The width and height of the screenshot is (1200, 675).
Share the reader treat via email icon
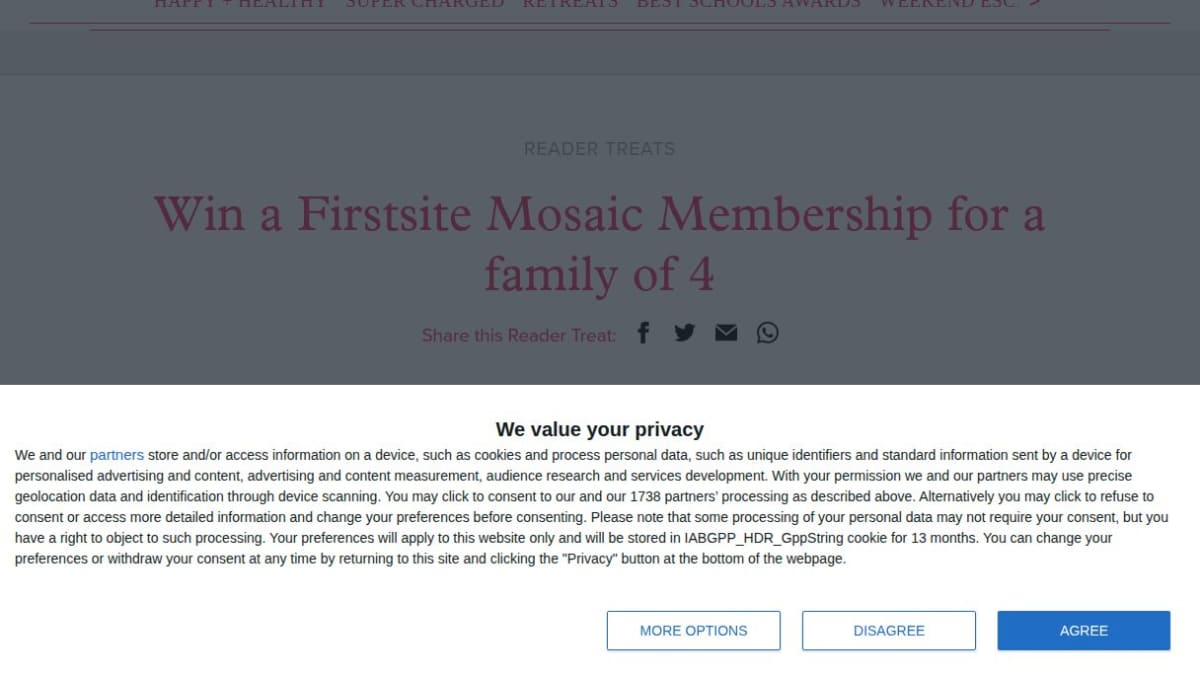click(726, 333)
